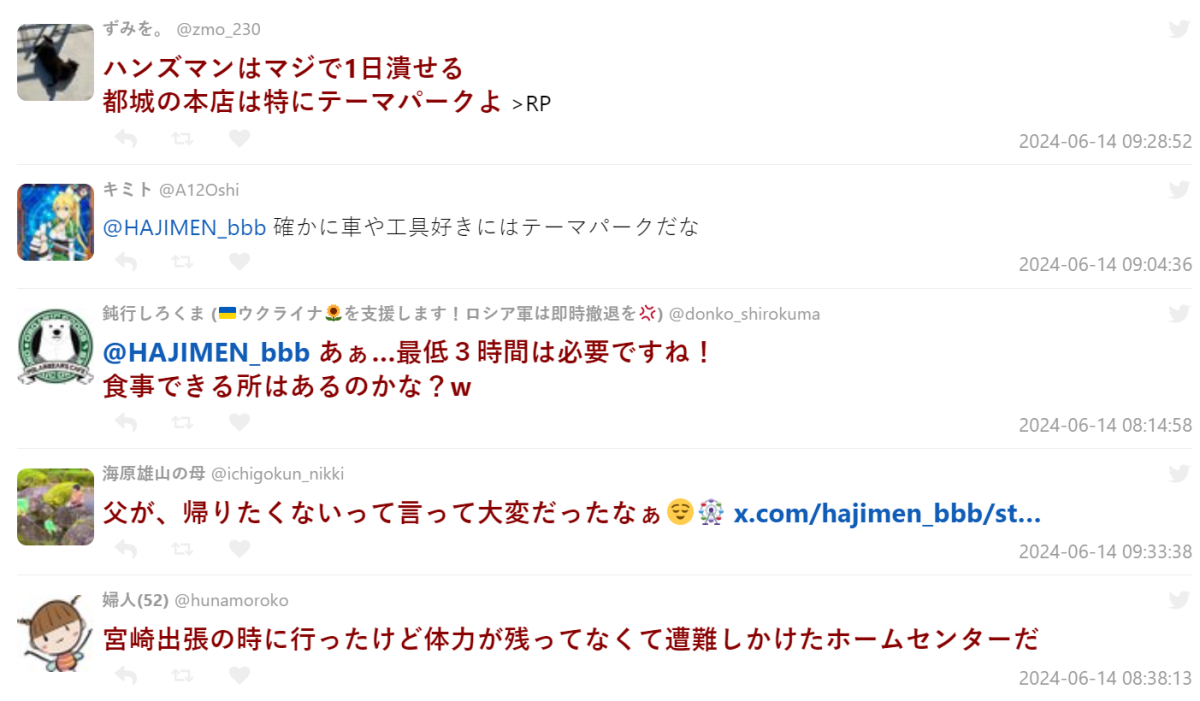Screen dimensions: 1200x701
Task: Retweet the tweet by @zmo_230
Action: pyautogui.click(x=183, y=138)
